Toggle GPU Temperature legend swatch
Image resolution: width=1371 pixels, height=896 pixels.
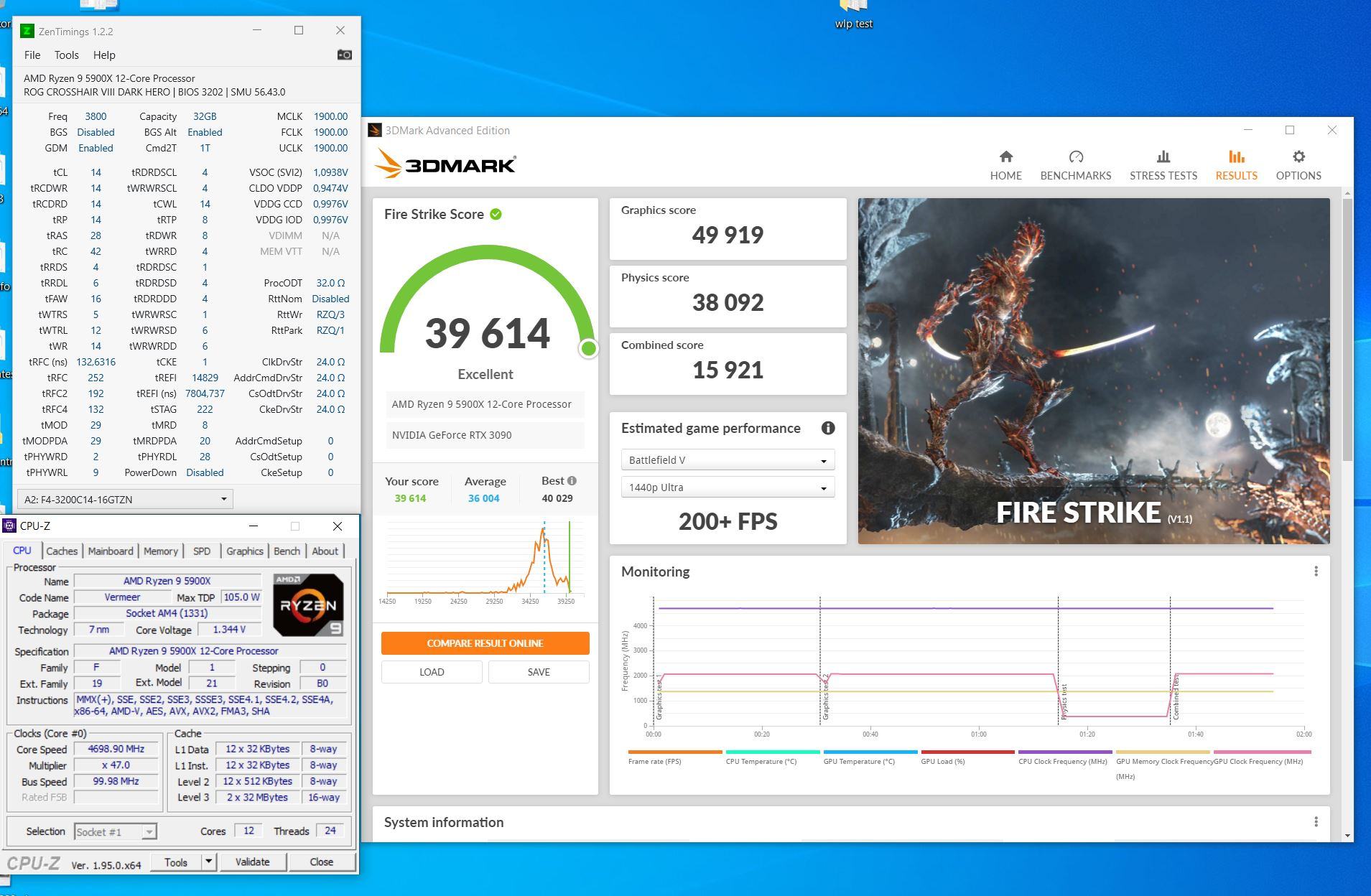click(x=870, y=752)
